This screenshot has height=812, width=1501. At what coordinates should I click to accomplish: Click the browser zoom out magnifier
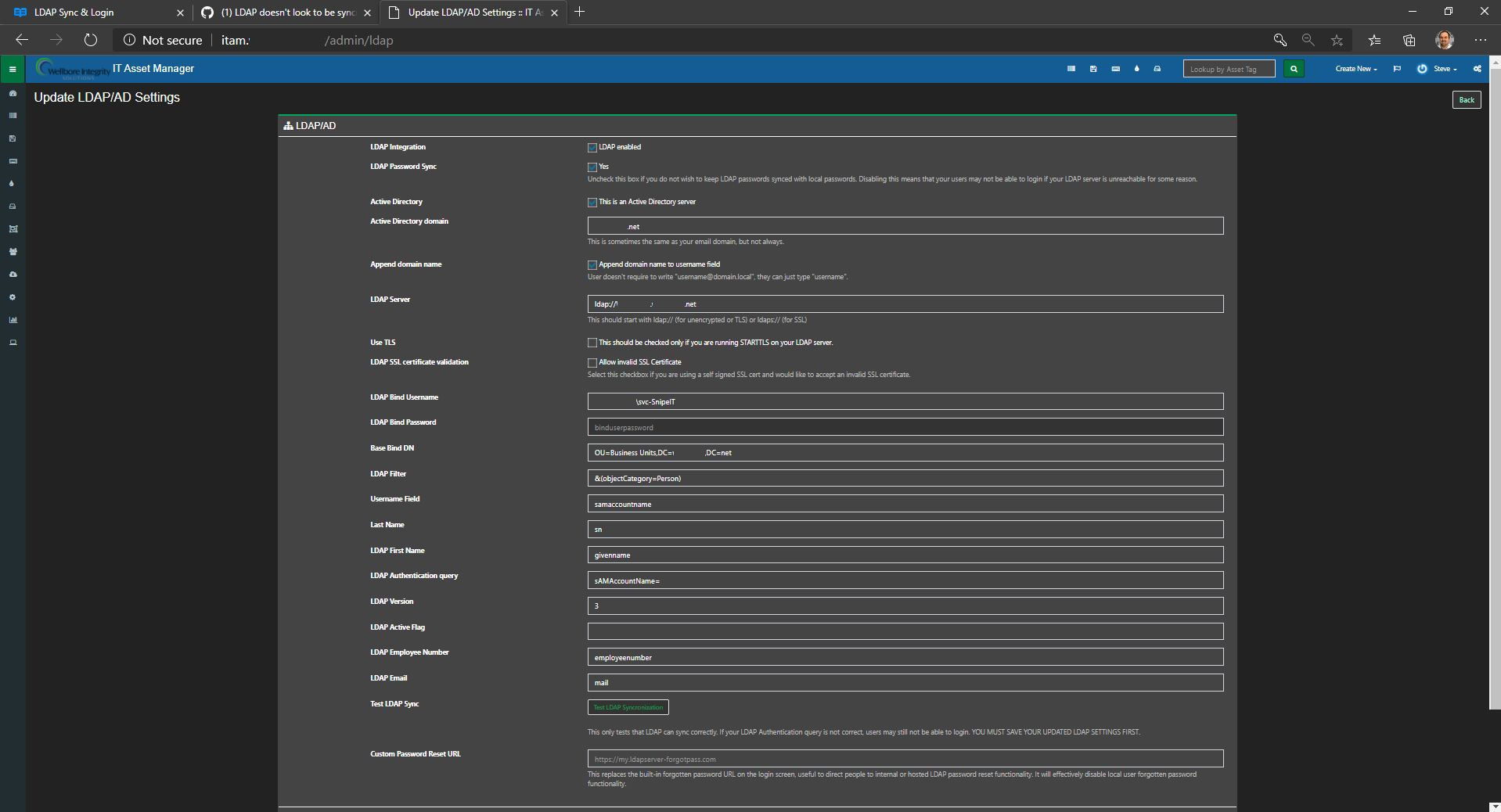(1308, 40)
